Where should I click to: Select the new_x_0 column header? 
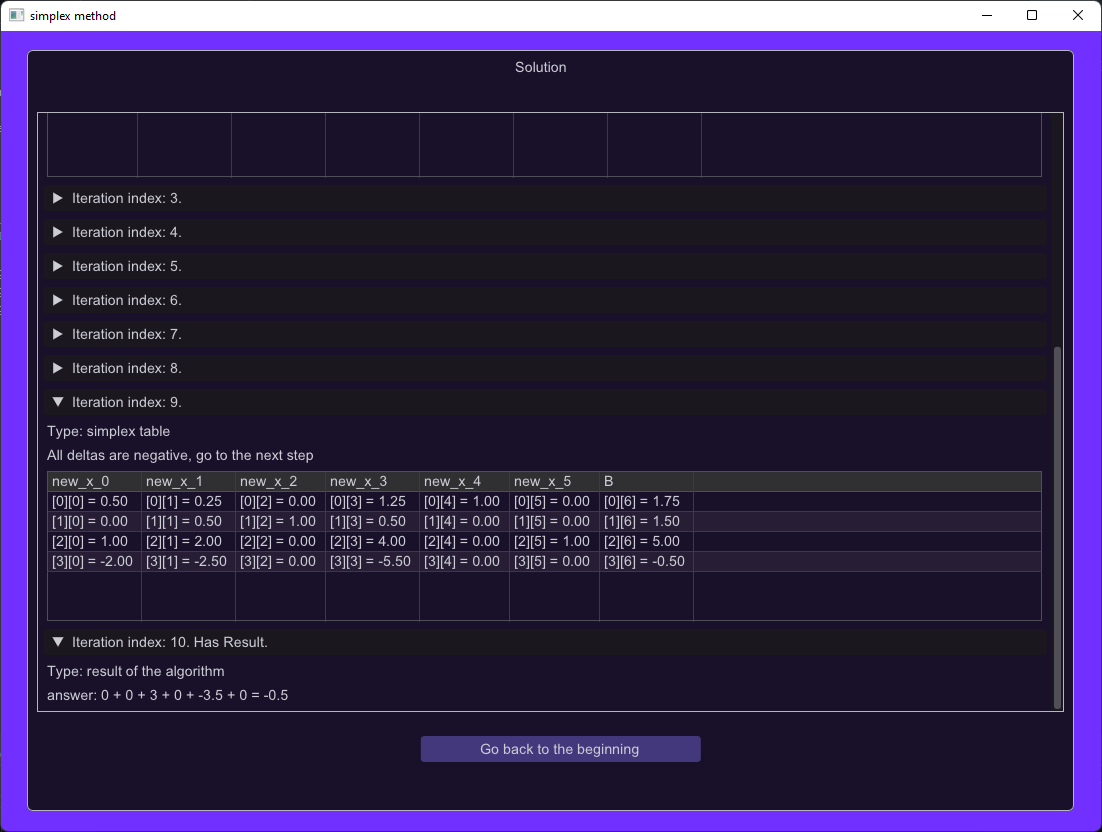(x=93, y=481)
